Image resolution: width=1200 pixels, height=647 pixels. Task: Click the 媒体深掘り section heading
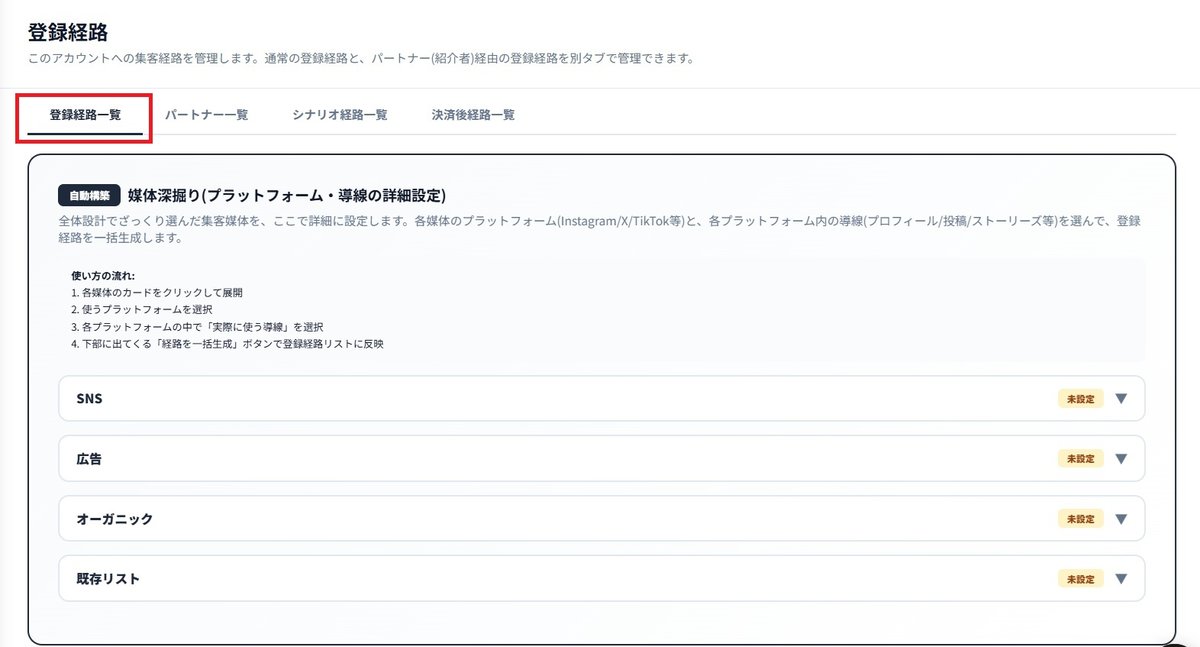tap(287, 195)
